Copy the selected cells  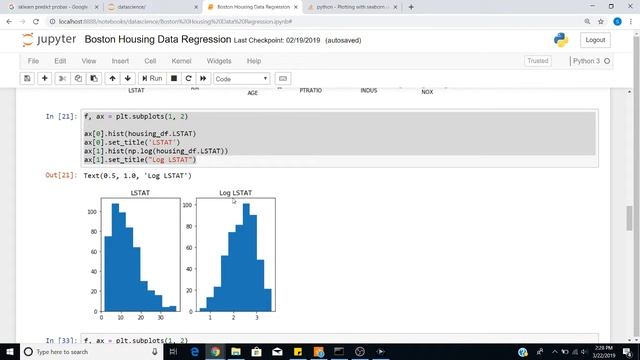tap(78, 78)
